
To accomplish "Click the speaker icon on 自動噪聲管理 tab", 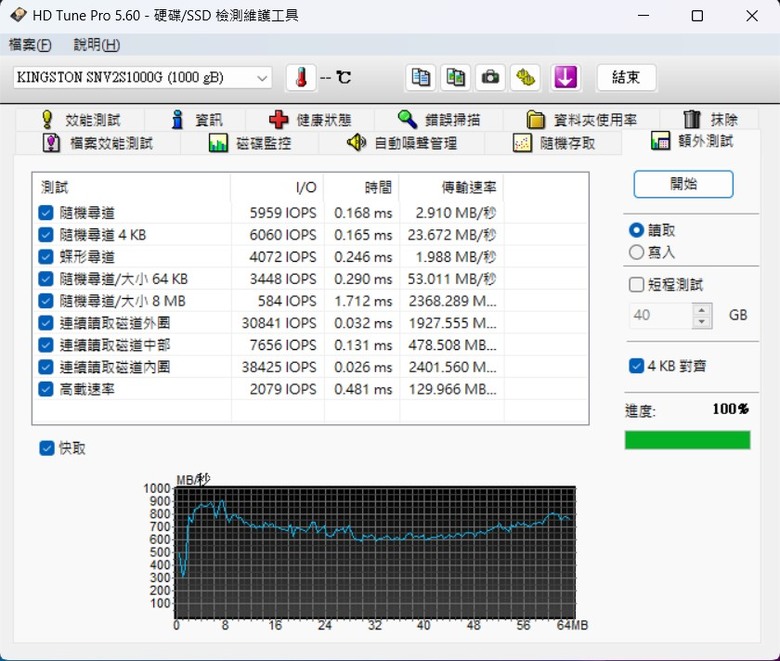I will point(356,143).
